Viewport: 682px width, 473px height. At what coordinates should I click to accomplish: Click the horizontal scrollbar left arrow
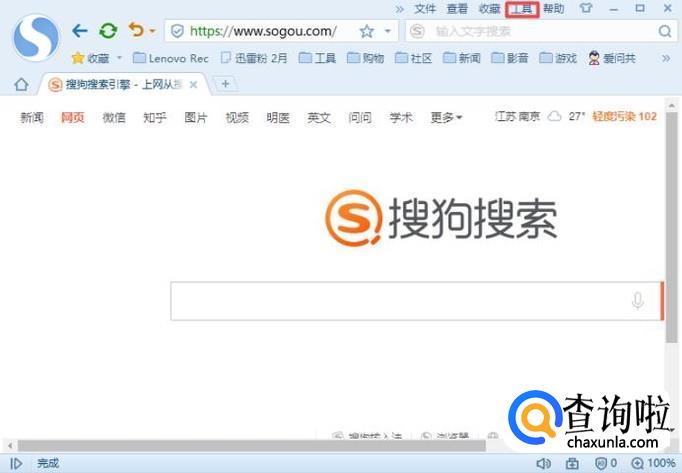coord(10,446)
